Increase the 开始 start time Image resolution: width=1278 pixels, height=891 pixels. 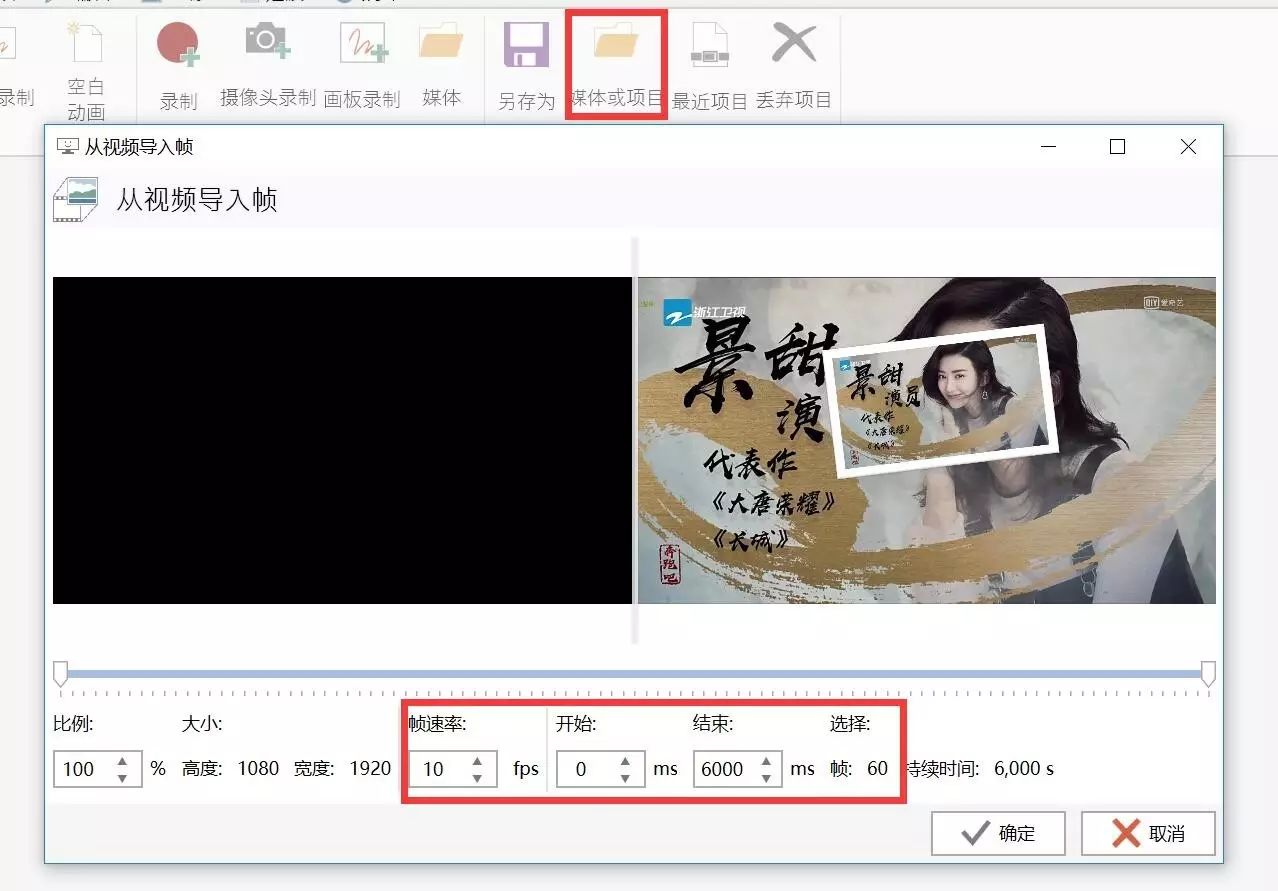(x=625, y=761)
